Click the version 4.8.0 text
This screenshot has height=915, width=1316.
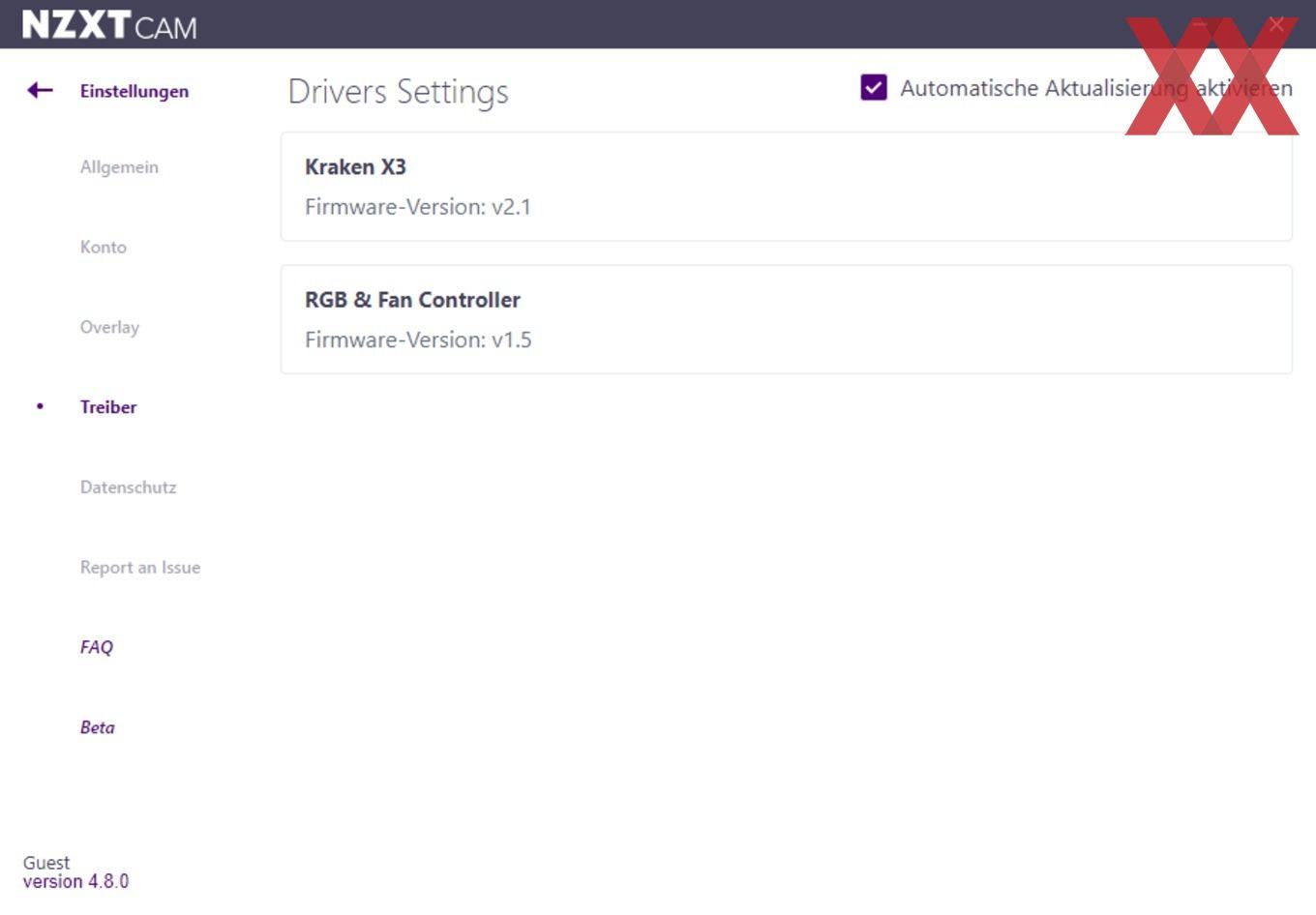(x=75, y=881)
